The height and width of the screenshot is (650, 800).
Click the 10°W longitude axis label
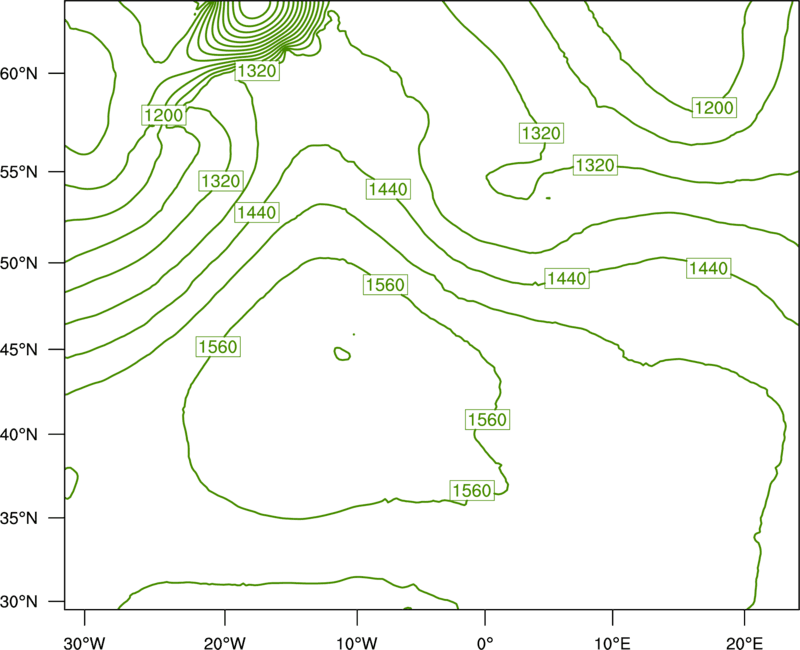[357, 643]
